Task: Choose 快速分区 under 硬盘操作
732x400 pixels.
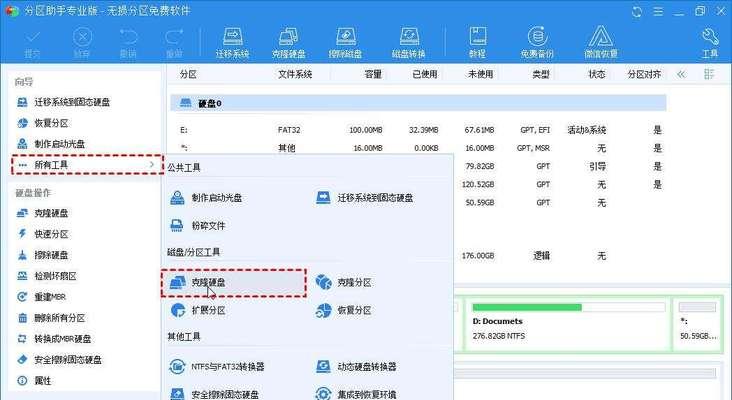Action: coord(42,234)
